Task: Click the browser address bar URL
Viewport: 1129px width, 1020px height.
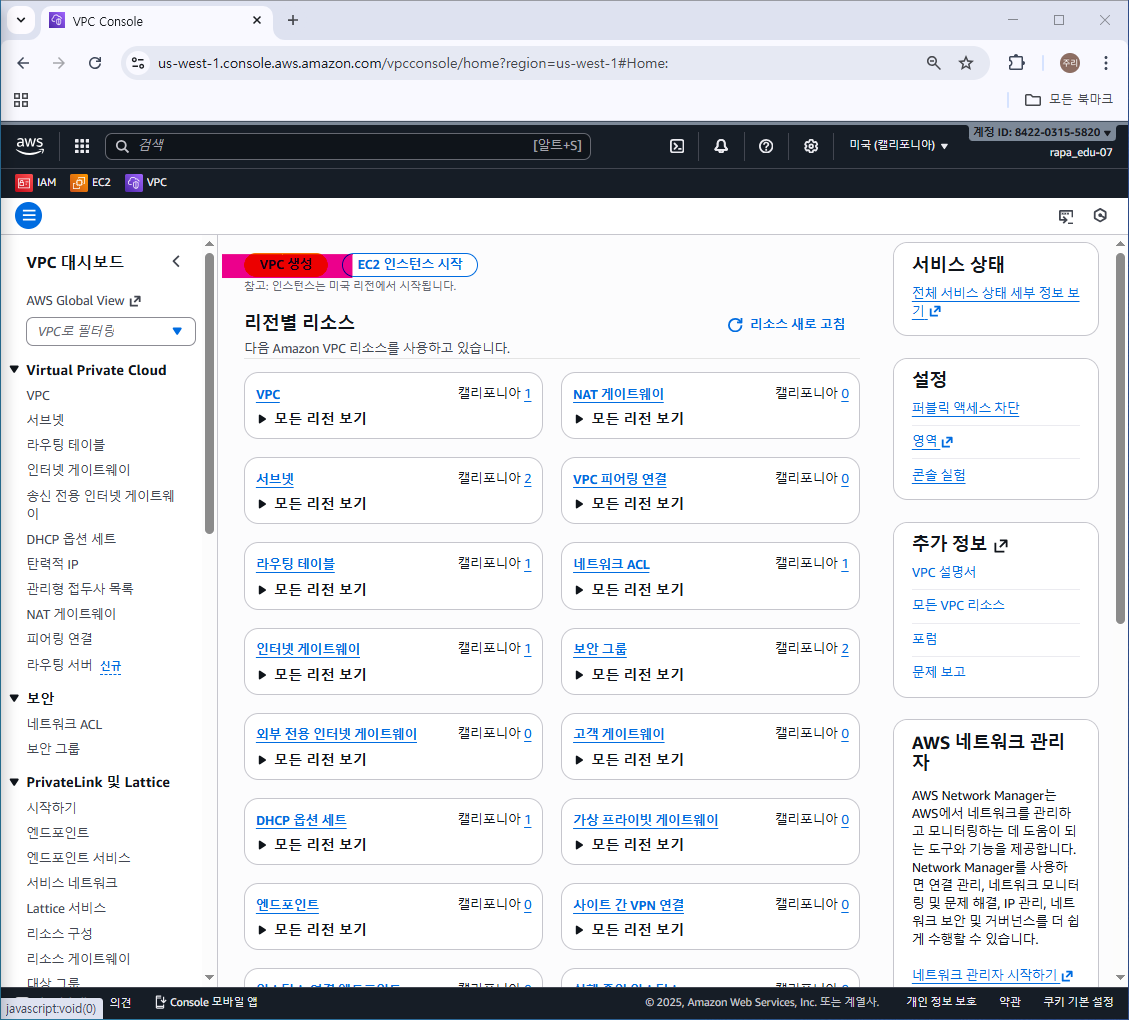Action: pyautogui.click(x=413, y=63)
